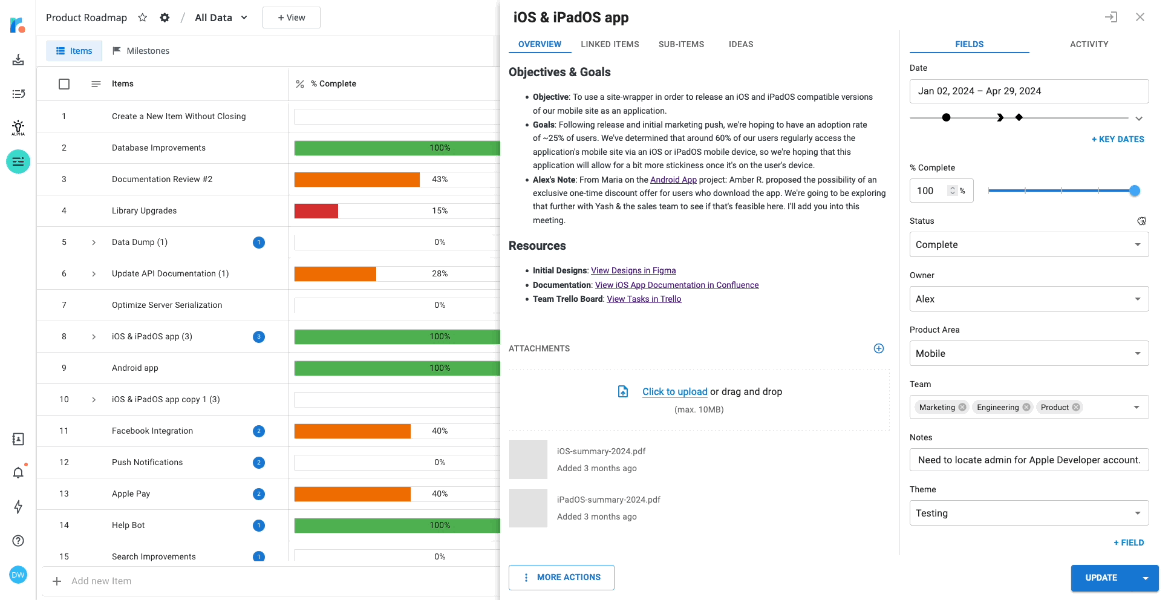This screenshot has width=1161, height=600.
Task: Click the download icon in left sidebar
Action: click(x=18, y=60)
